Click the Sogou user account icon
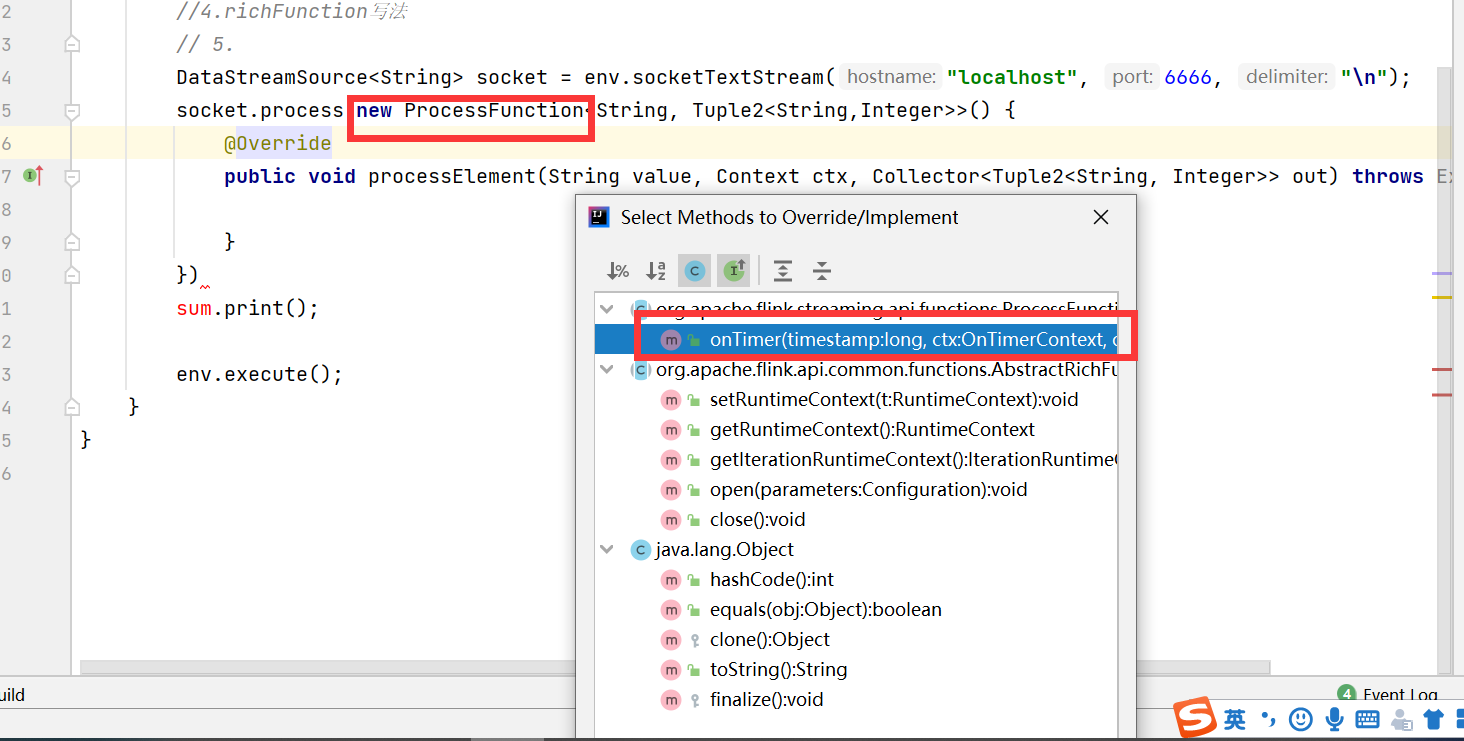Image resolution: width=1464 pixels, height=741 pixels. (1401, 719)
